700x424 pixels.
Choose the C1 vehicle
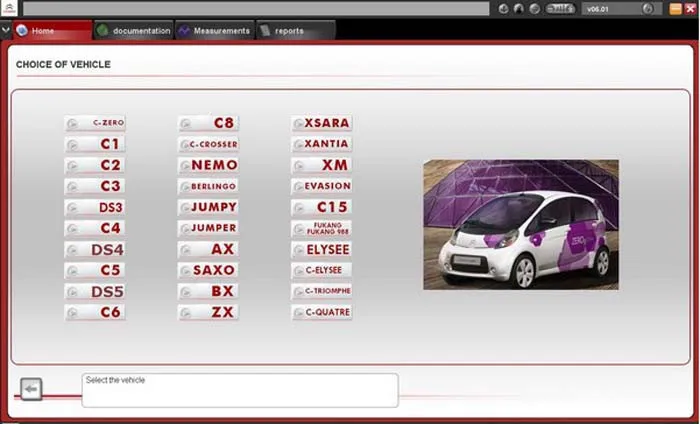(95, 144)
